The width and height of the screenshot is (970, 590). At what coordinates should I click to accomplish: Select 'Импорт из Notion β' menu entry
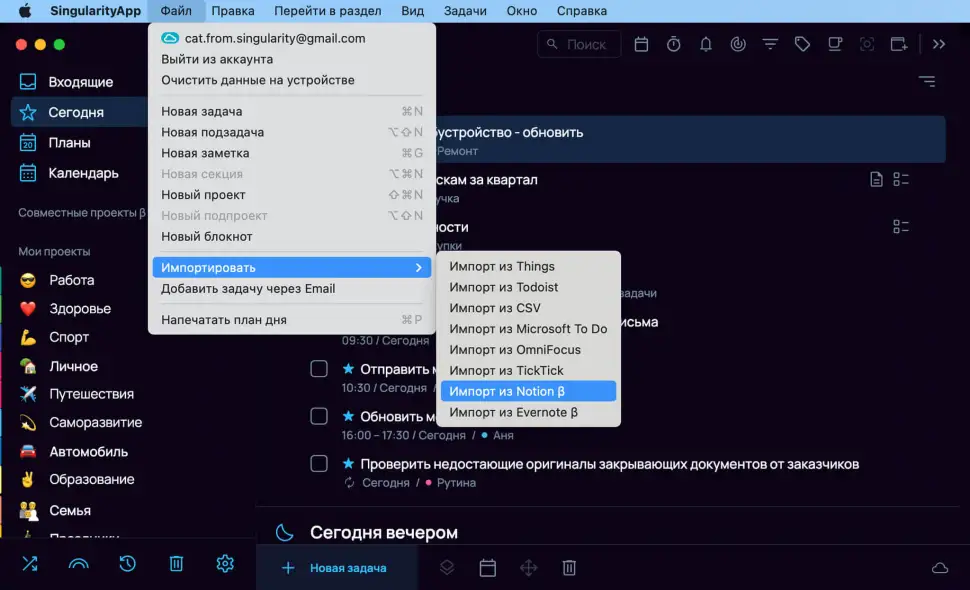point(528,391)
